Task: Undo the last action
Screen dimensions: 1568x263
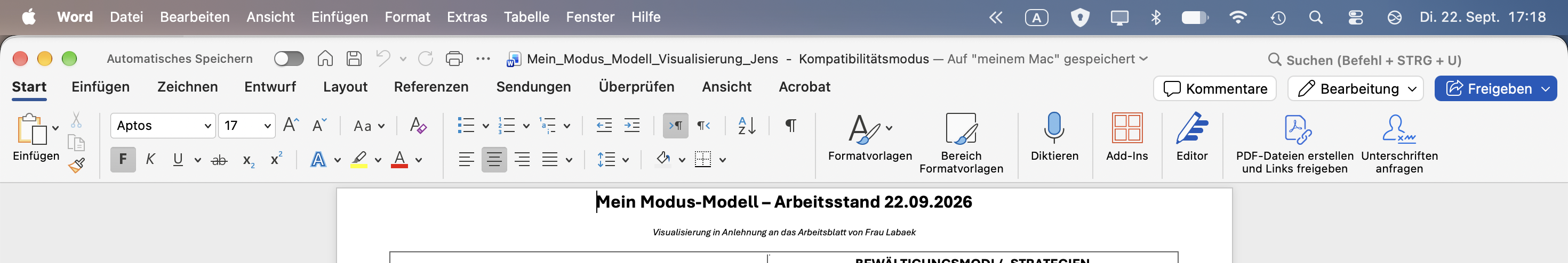Action: (x=383, y=59)
